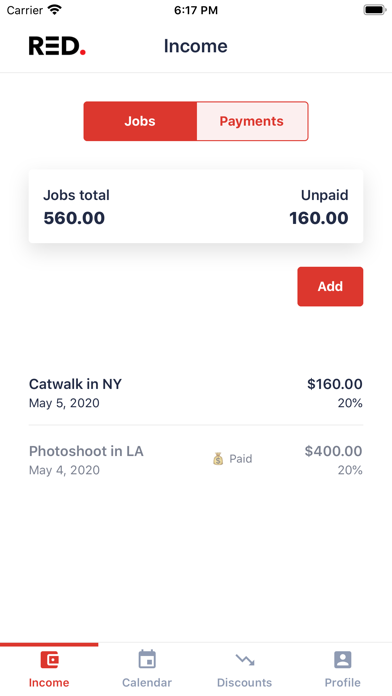Tap the $160.00 price of Catwalk

(x=335, y=384)
